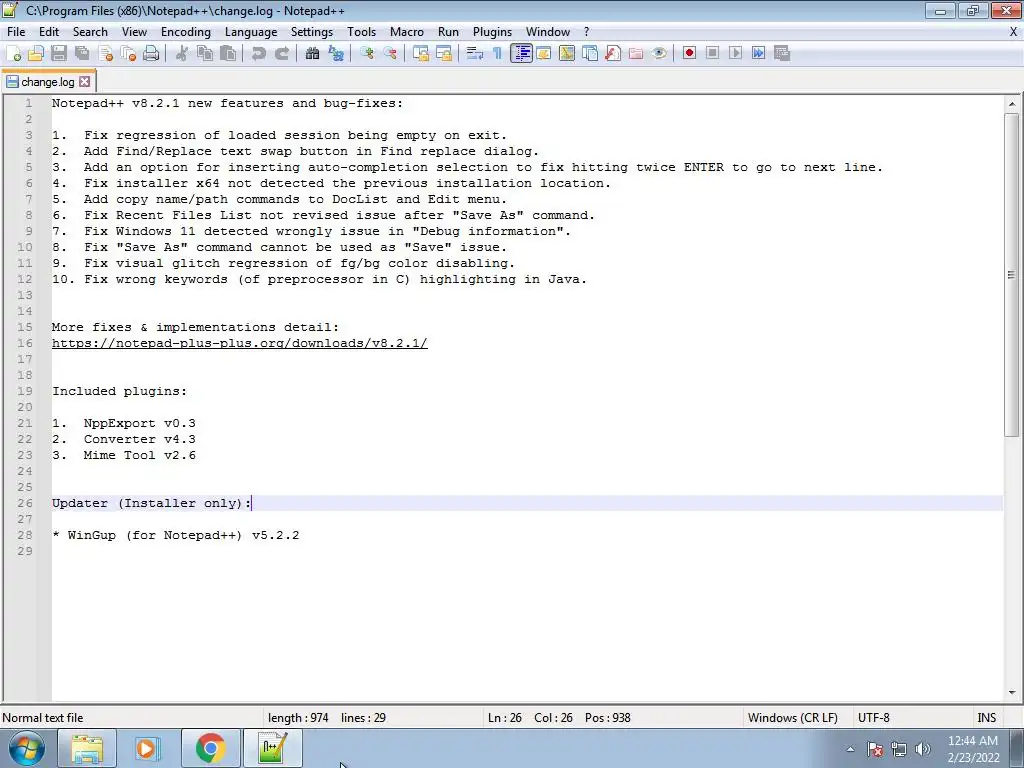1024x768 pixels.
Task: Open Folder as Workspace icon
Action: point(635,54)
